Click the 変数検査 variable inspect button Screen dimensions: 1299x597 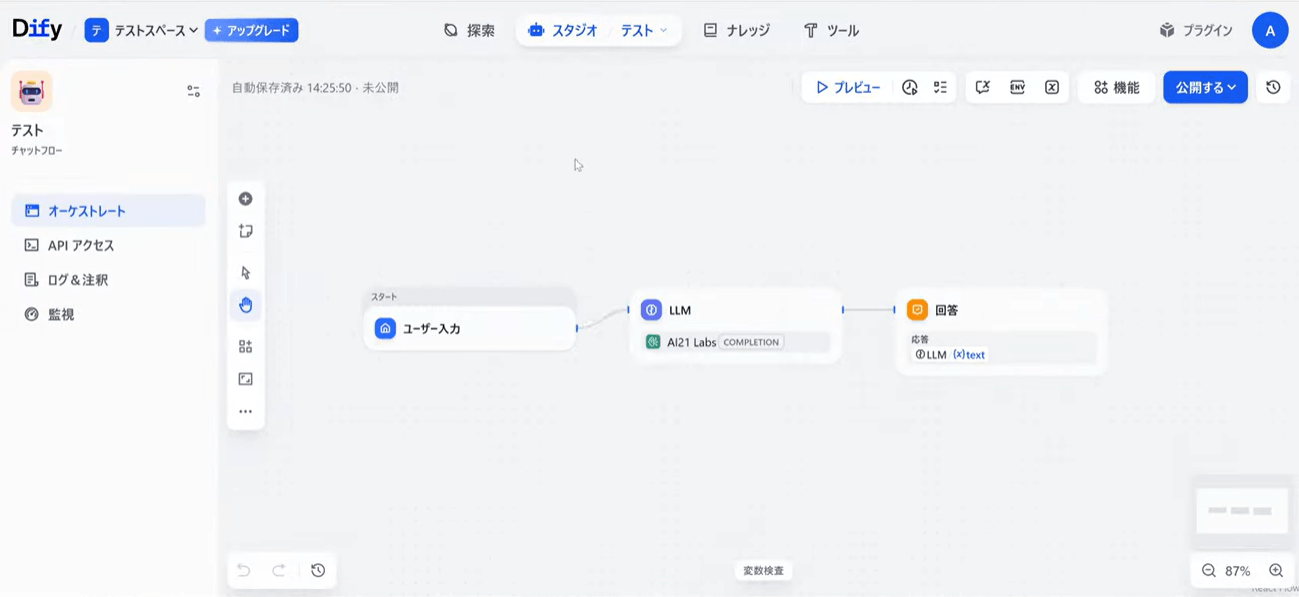pos(764,571)
